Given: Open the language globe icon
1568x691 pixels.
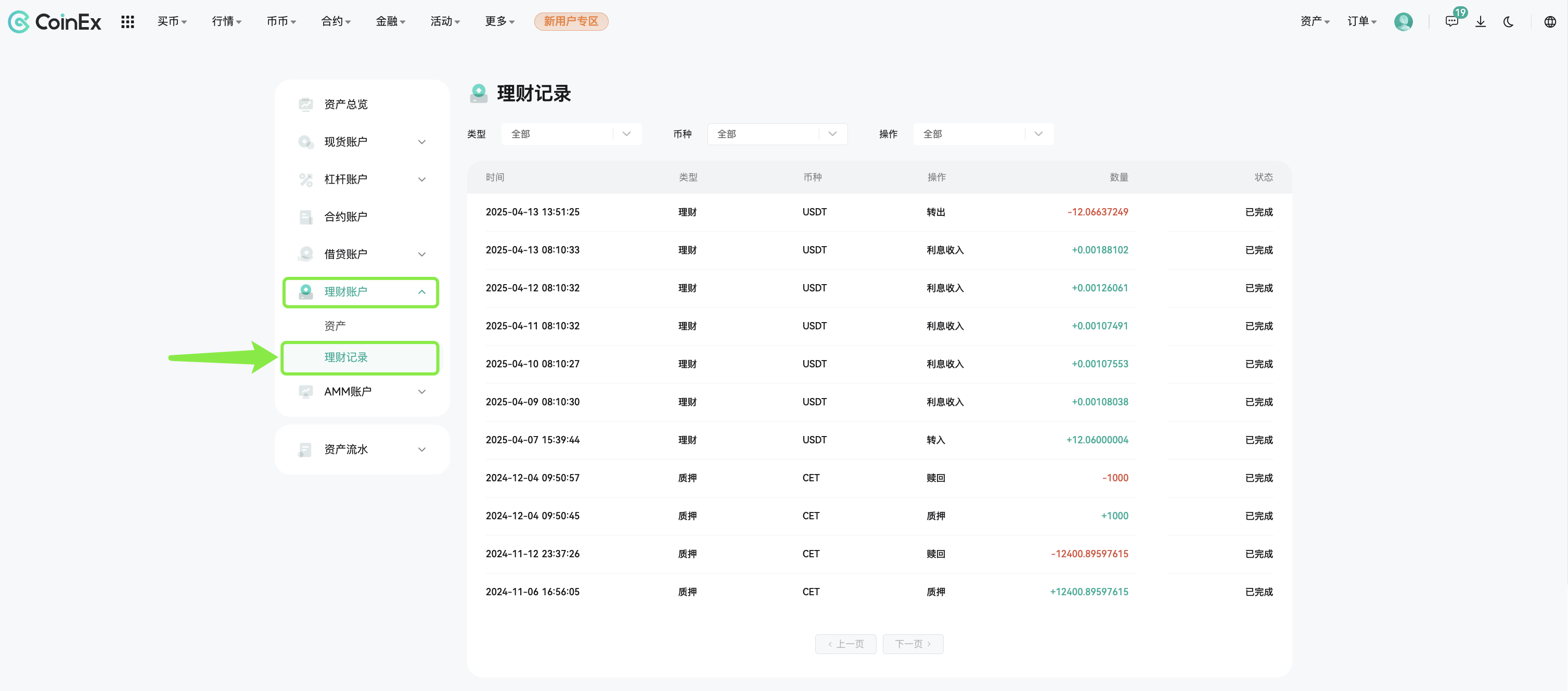Looking at the screenshot, I should pos(1550,22).
